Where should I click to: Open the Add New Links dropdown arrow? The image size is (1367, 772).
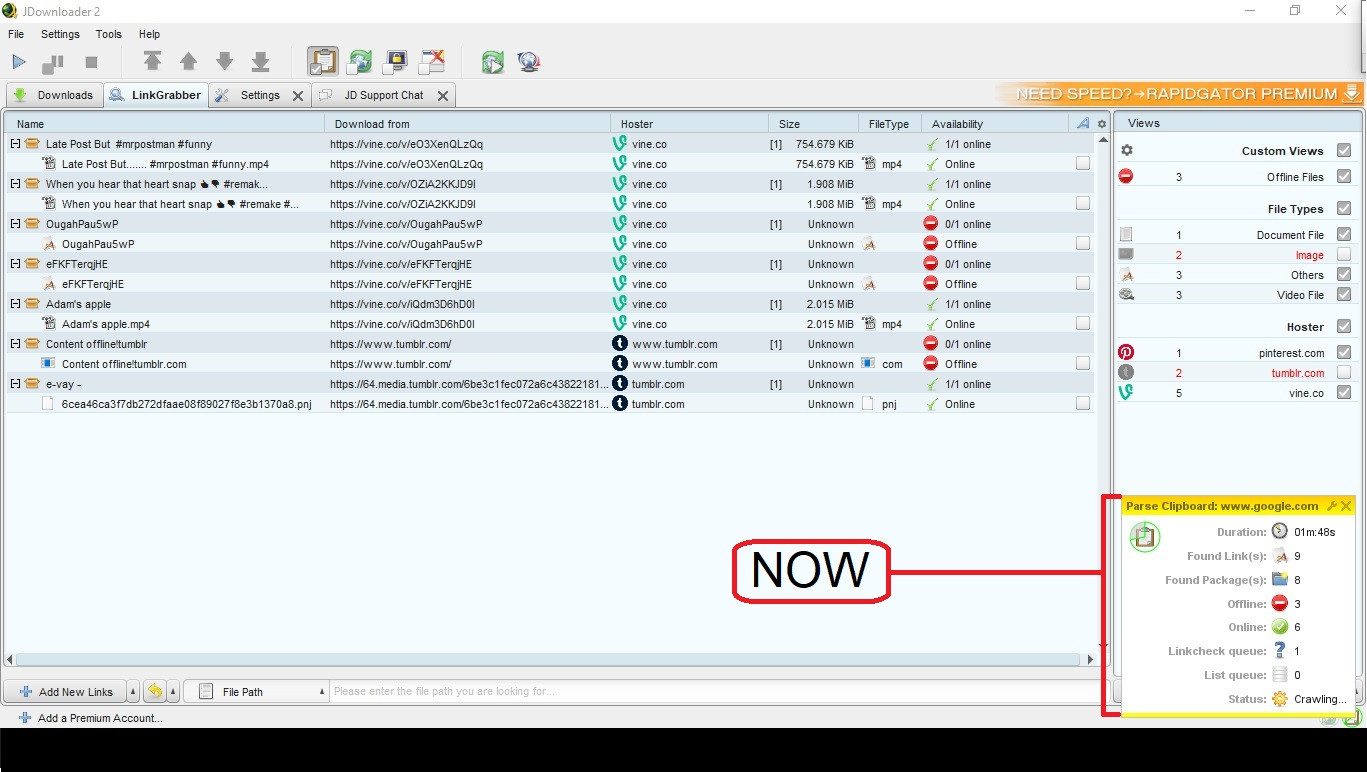coord(134,691)
